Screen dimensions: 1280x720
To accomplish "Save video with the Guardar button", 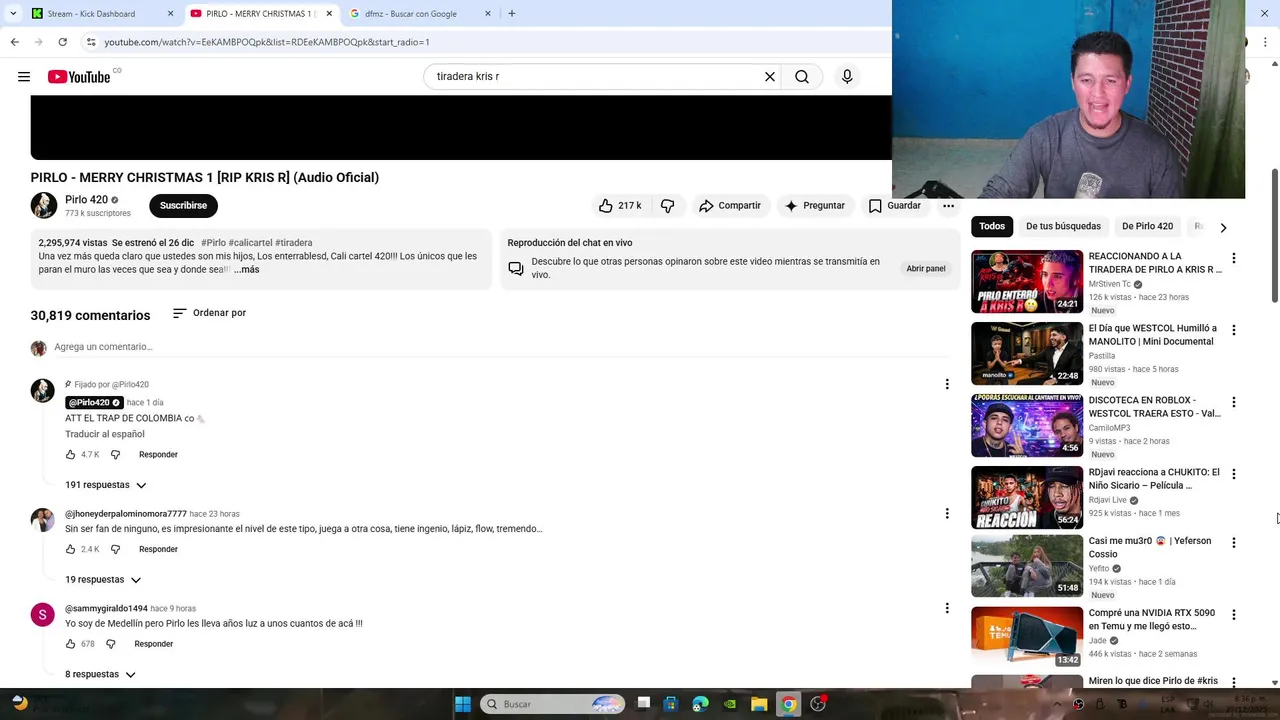I will [894, 205].
